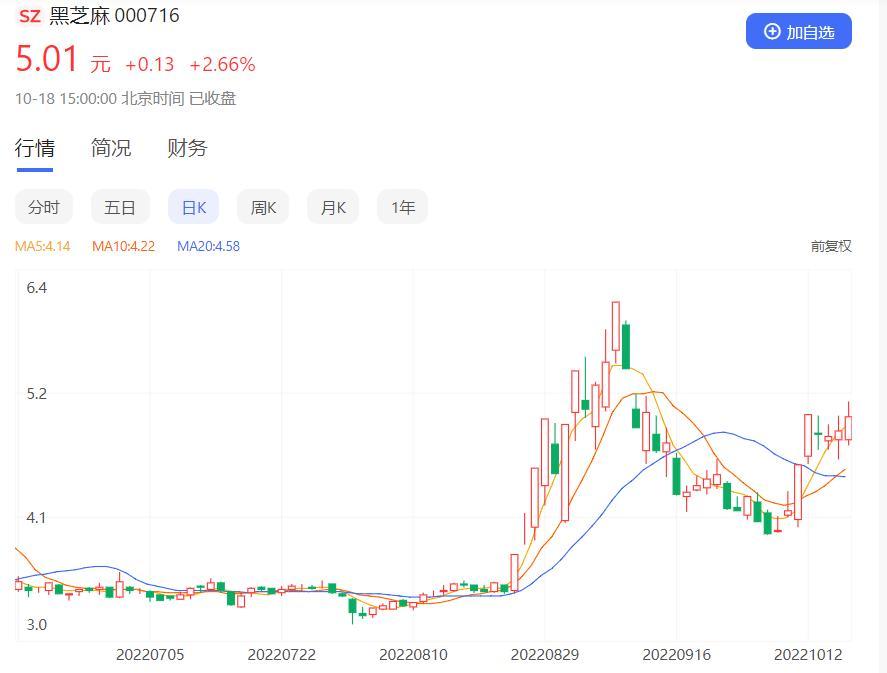Click the 20220705 date axis label
Image resolution: width=887 pixels, height=673 pixels.
[150, 655]
